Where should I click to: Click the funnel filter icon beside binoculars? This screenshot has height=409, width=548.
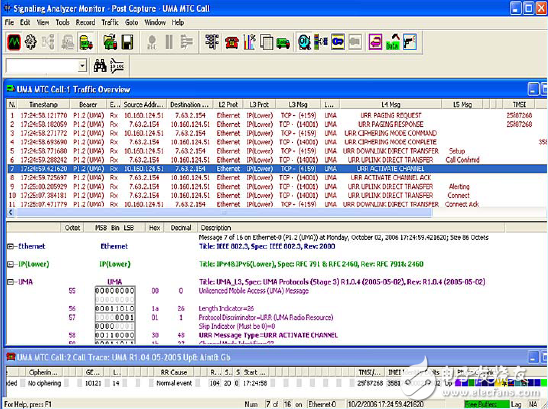117,66
